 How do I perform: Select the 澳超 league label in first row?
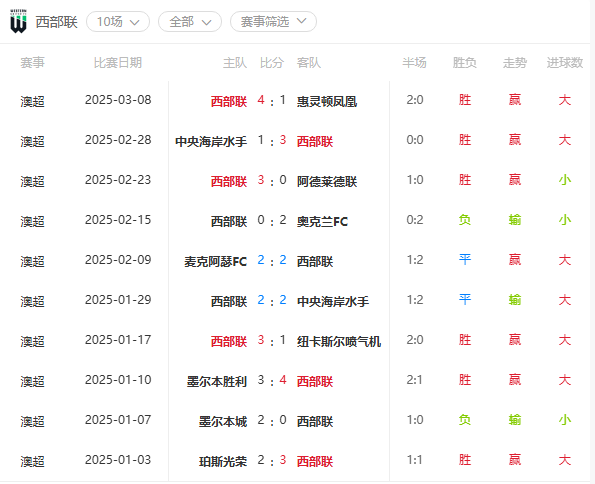(x=33, y=101)
